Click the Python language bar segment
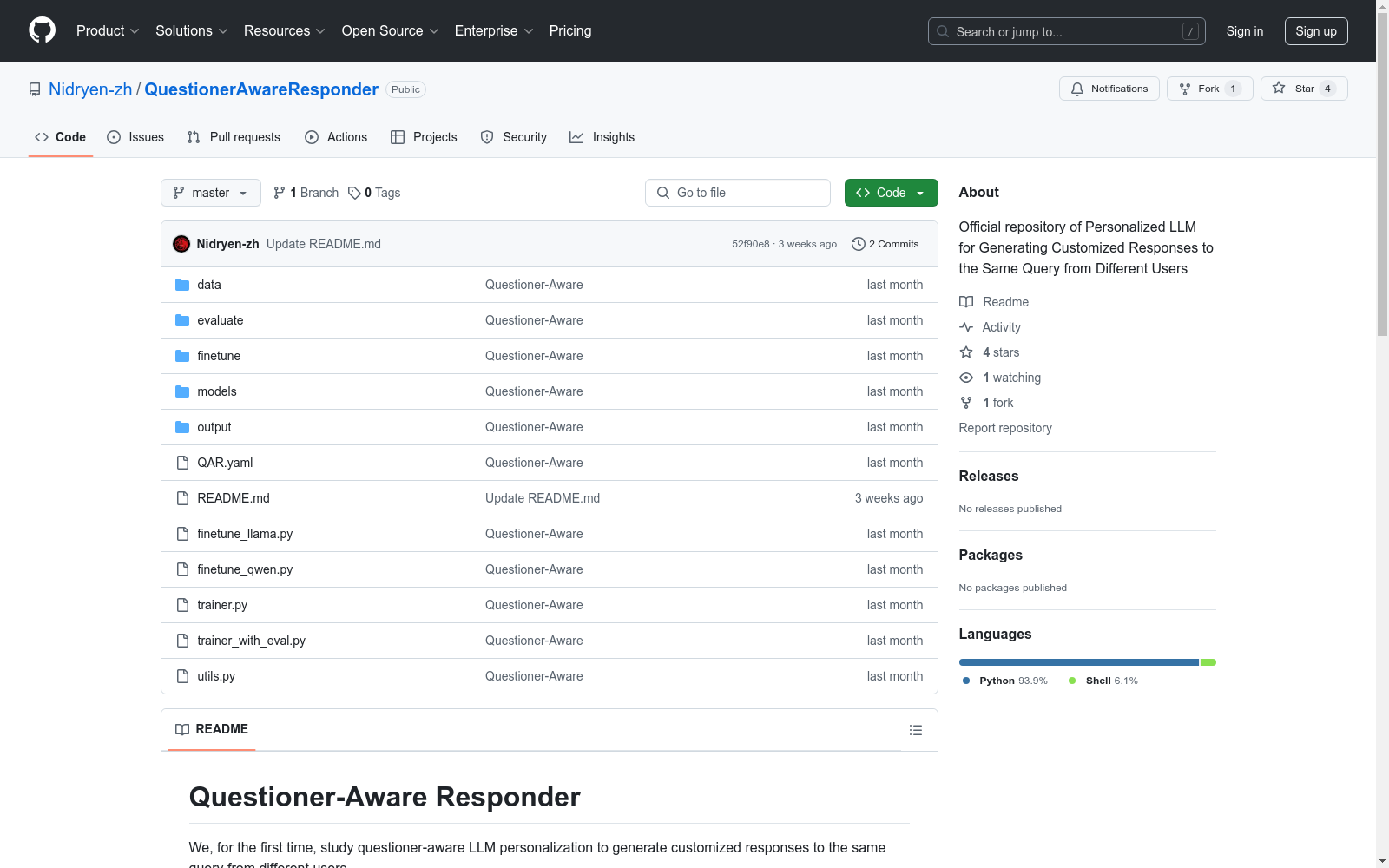The height and width of the screenshot is (868, 1389). pos(1079,662)
